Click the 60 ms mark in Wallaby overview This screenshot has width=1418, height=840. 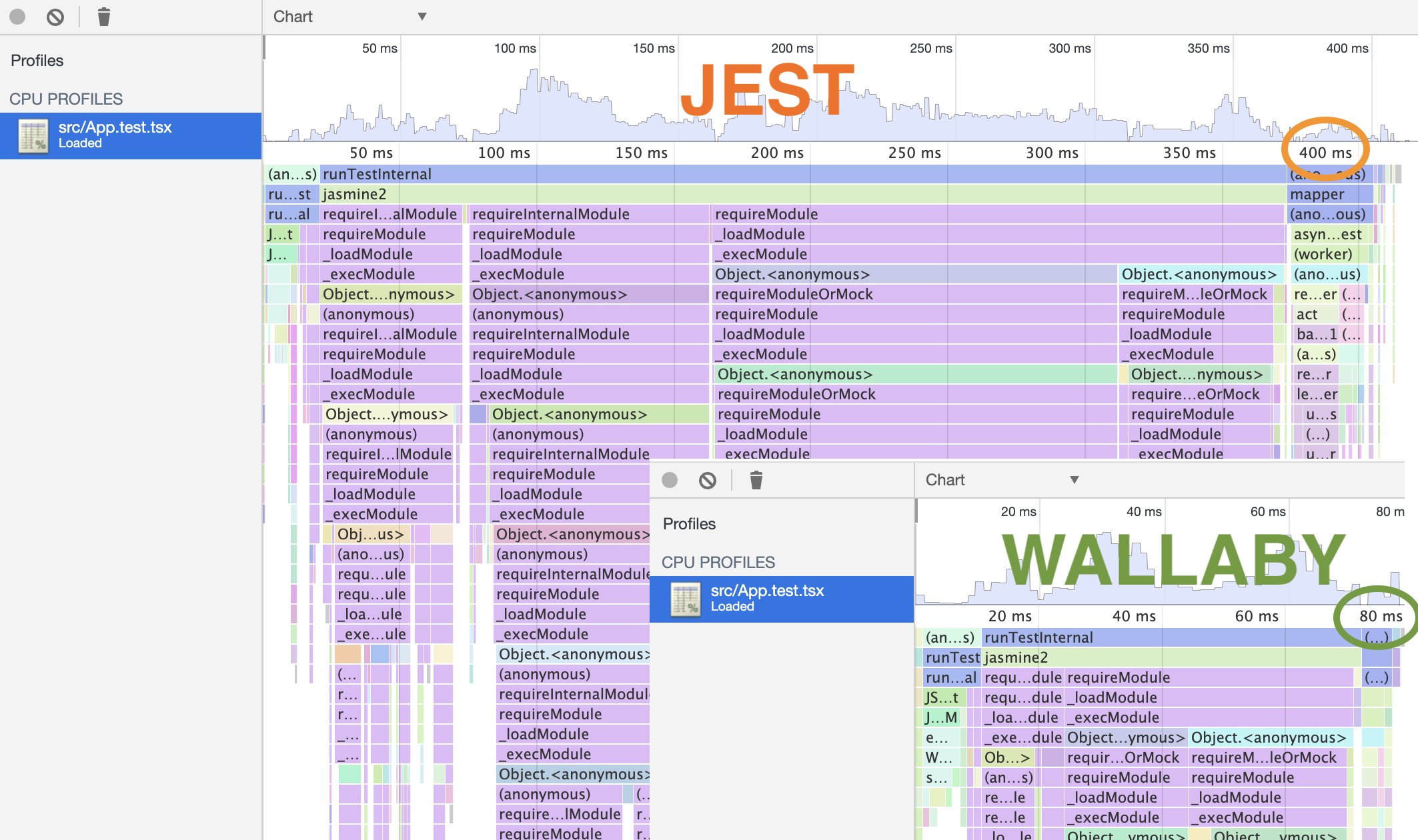point(1268,511)
